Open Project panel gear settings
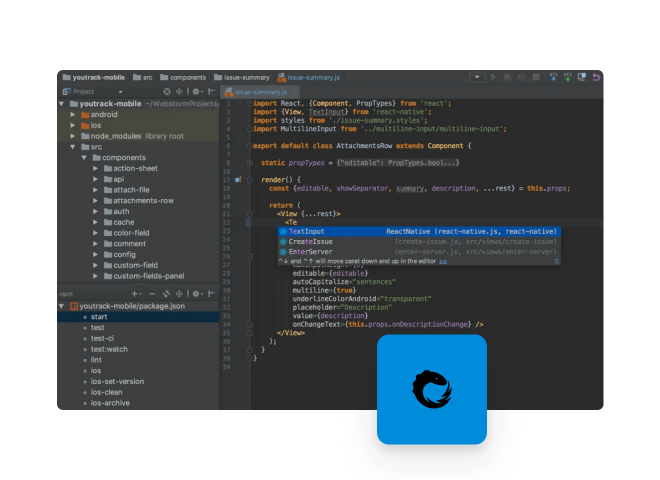This screenshot has width=660, height=480. pos(197,91)
